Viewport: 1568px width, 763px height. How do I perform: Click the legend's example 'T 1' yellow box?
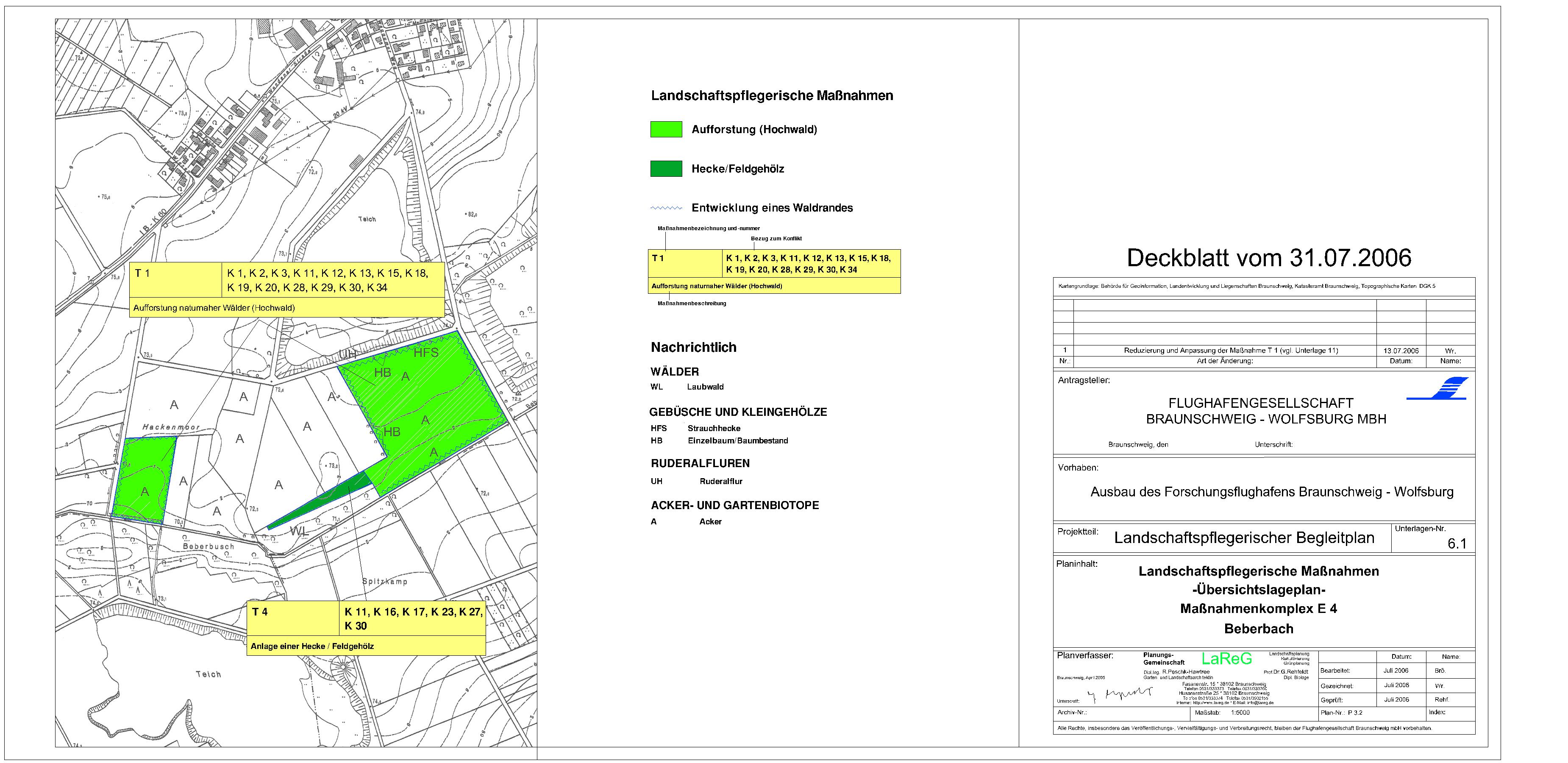[685, 264]
